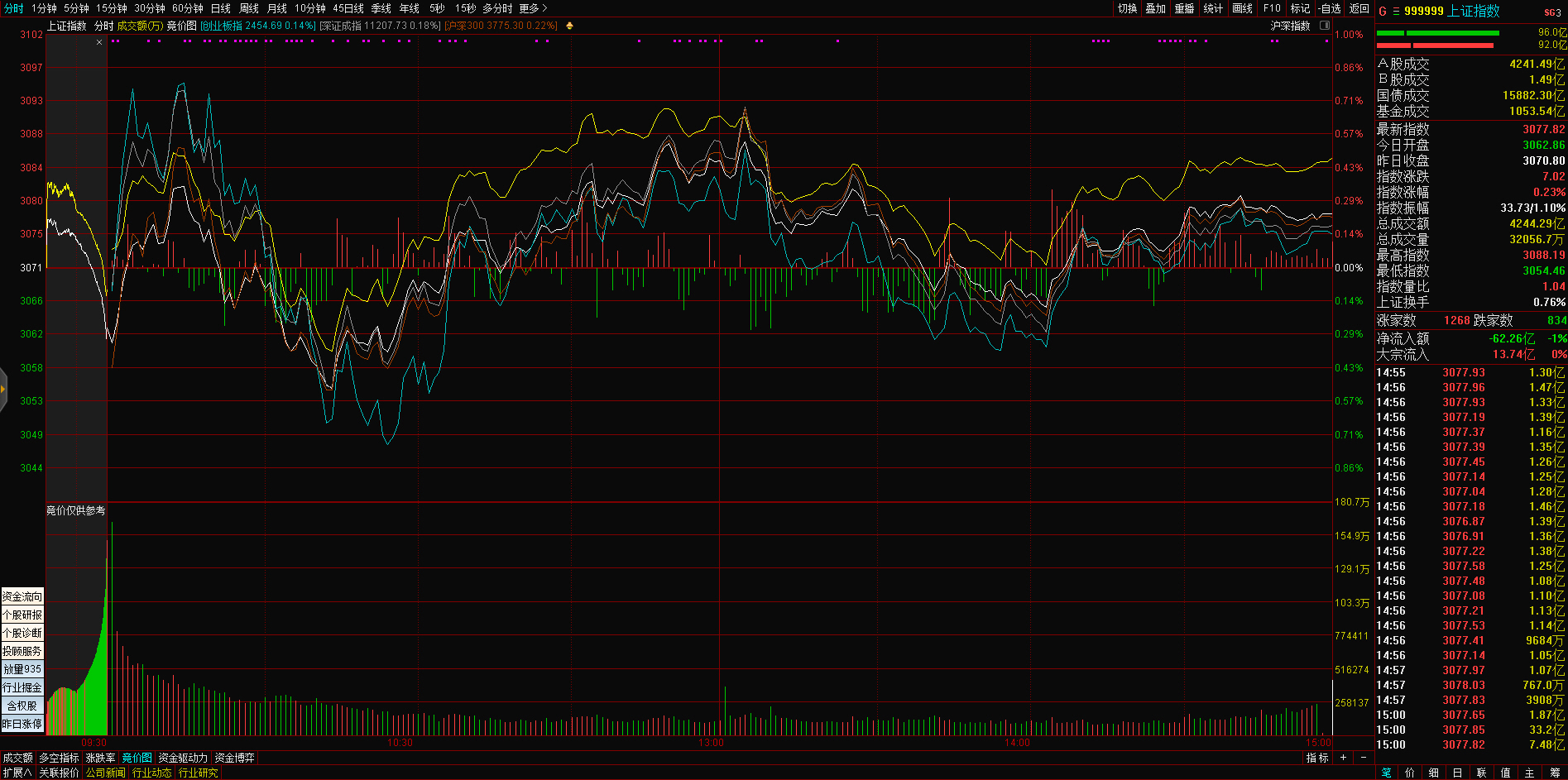Viewport: 1568px width, 780px height.
Task: Click the red G icon before 999999
Action: [x=1383, y=11]
